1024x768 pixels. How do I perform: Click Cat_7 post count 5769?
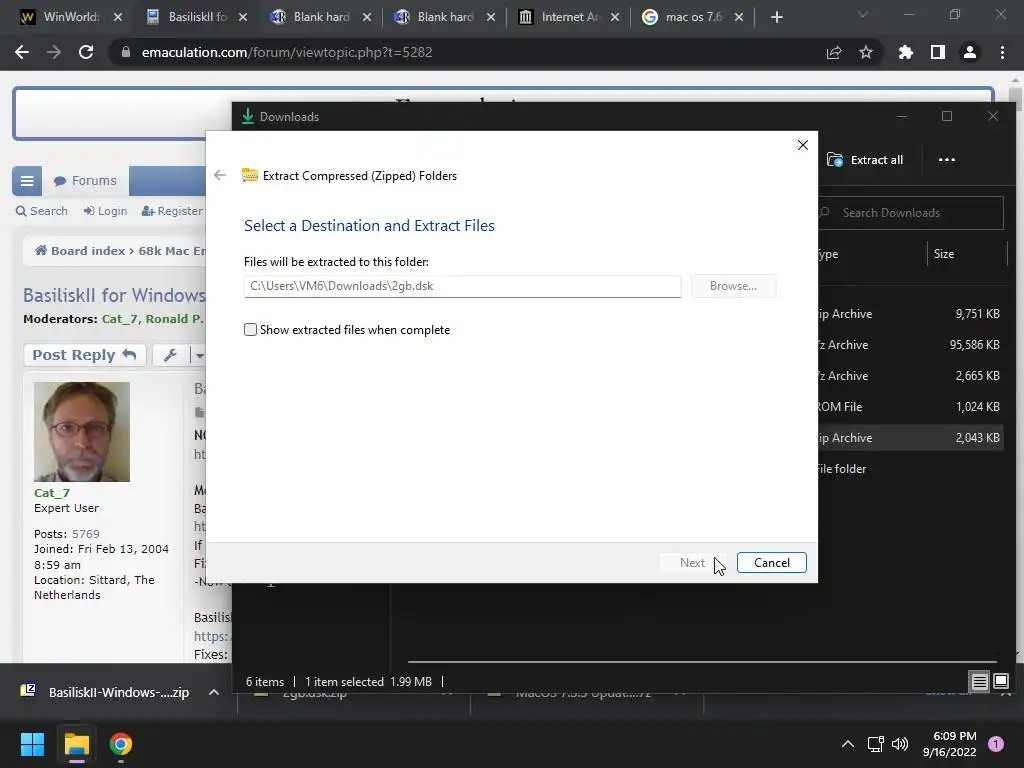click(x=86, y=534)
